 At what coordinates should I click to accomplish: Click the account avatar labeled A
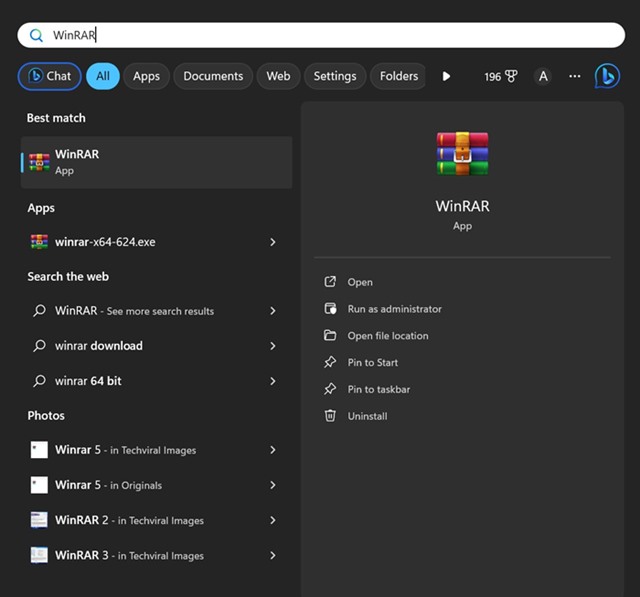coord(543,76)
